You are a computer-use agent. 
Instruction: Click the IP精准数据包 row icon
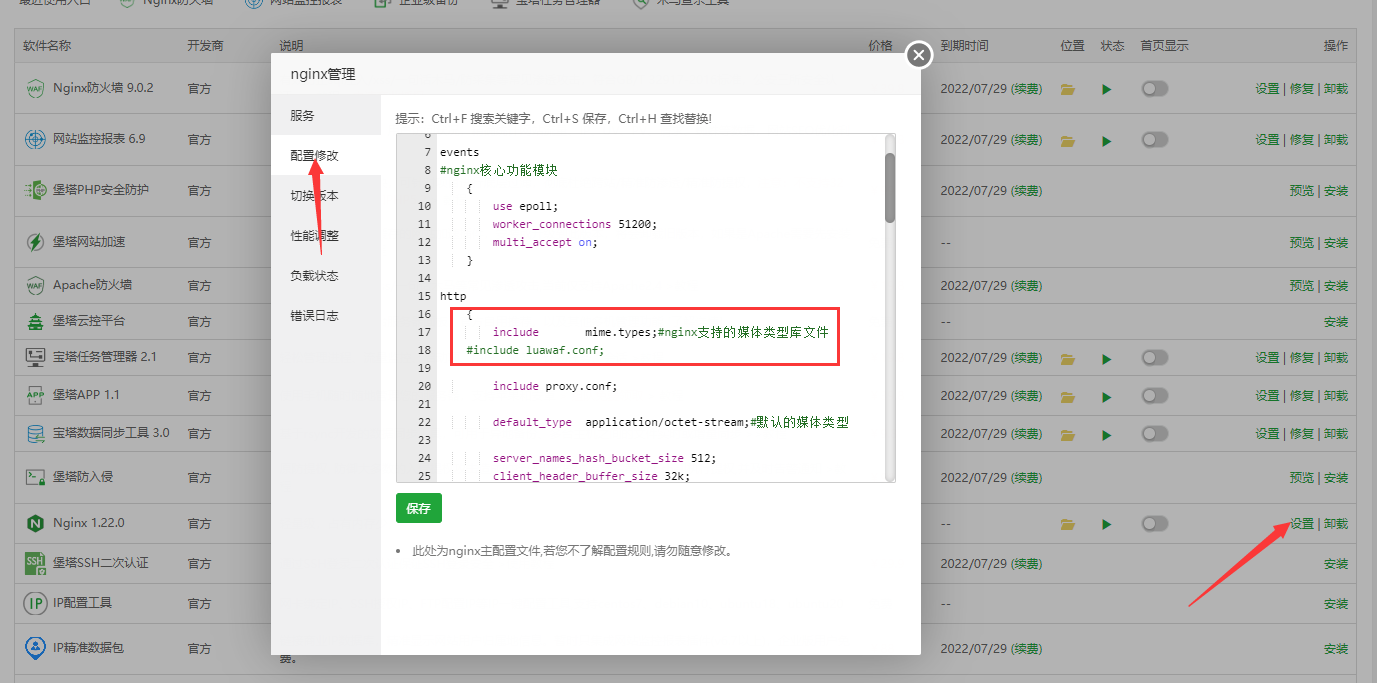tap(35, 648)
